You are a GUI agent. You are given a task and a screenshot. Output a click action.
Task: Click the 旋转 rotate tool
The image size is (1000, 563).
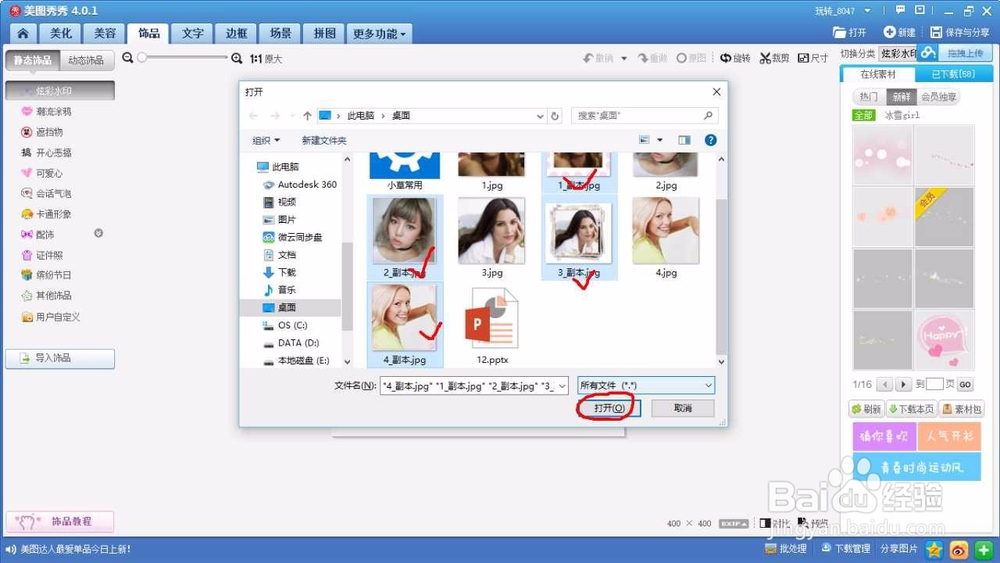click(735, 58)
